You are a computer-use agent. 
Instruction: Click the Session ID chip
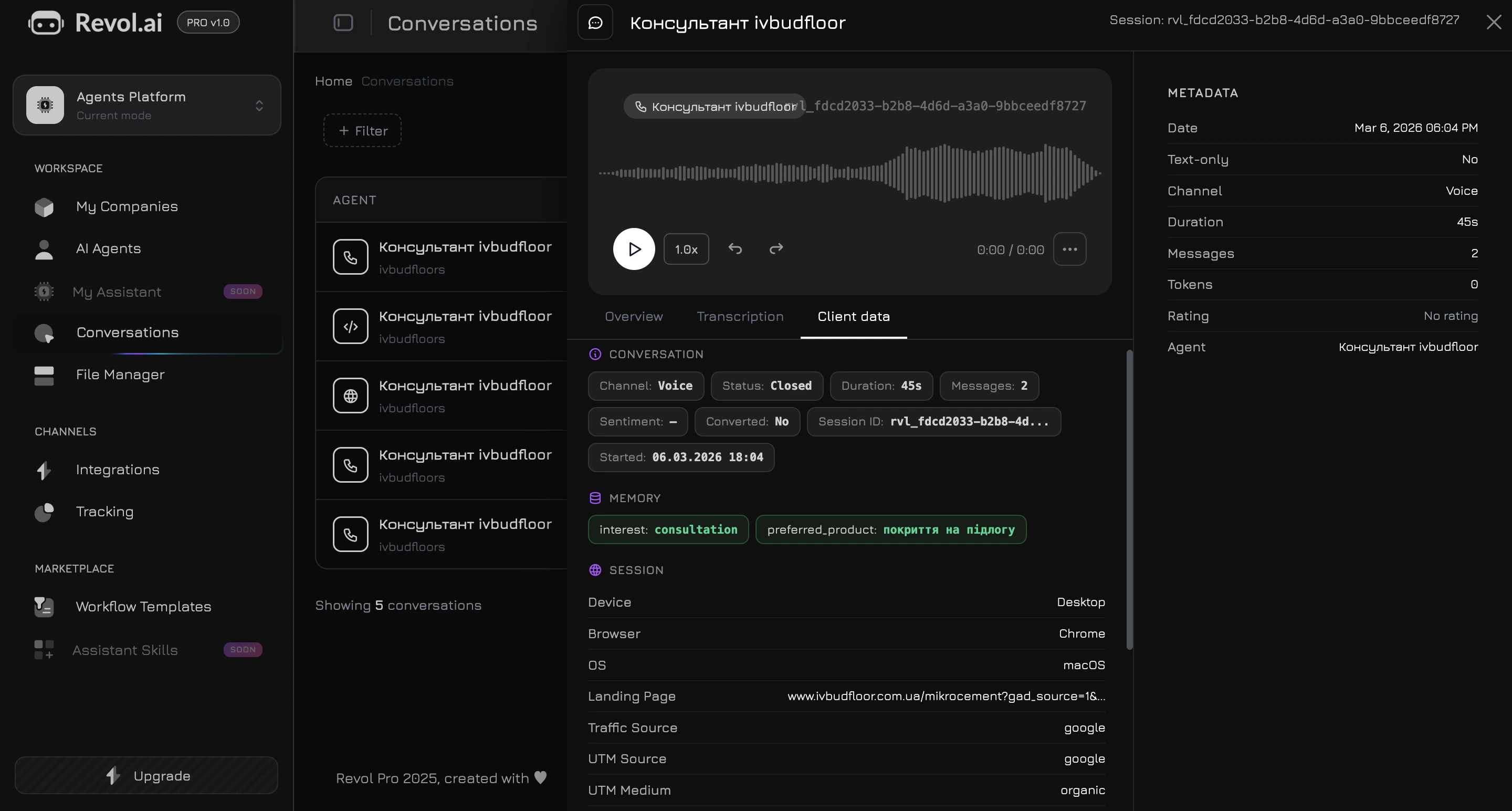click(934, 422)
